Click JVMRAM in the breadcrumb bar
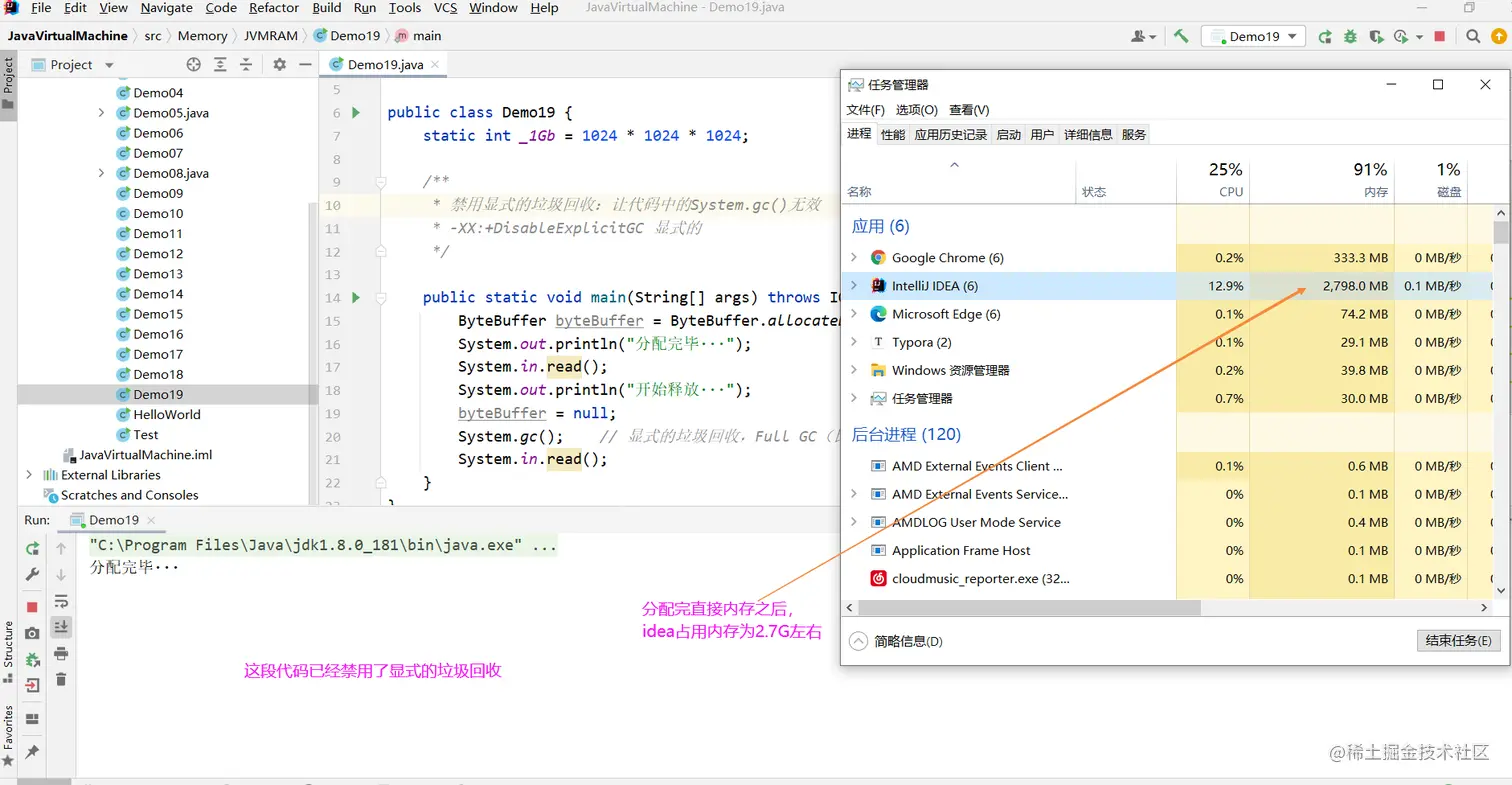Screen dimensions: 1512x785 pos(271,36)
